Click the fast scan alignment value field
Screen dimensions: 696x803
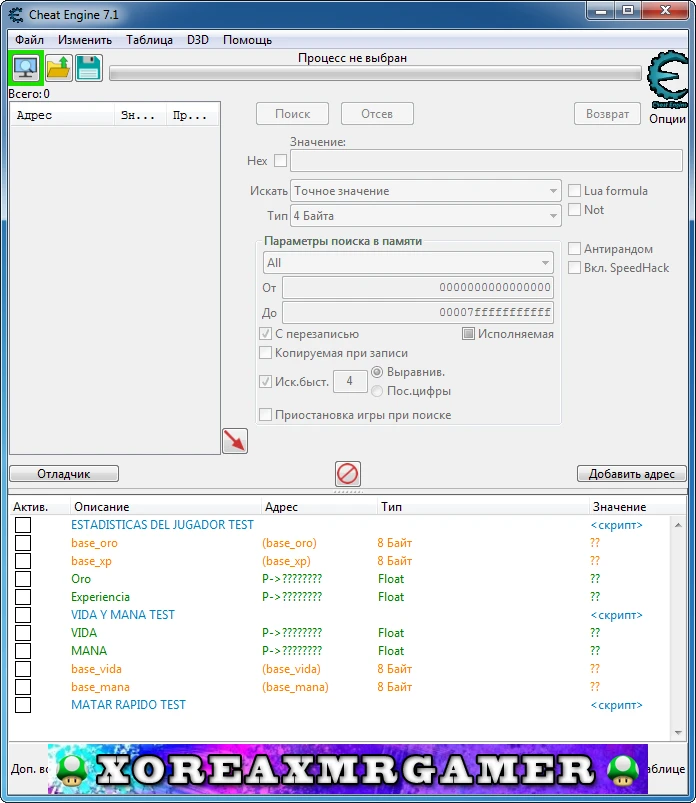pyautogui.click(x=350, y=381)
